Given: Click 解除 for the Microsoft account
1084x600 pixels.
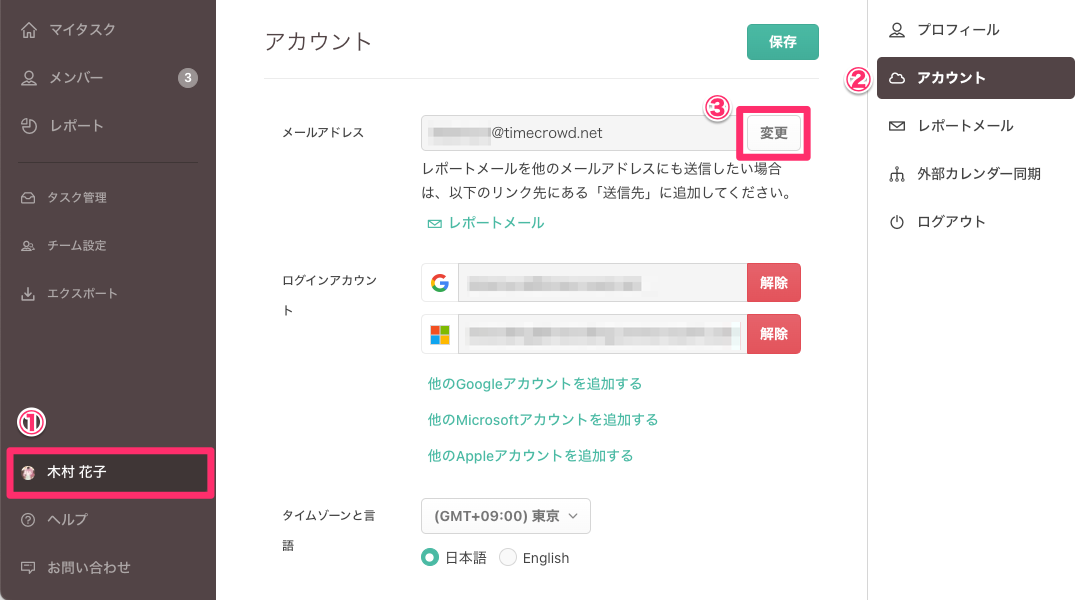Looking at the screenshot, I should 774,334.
